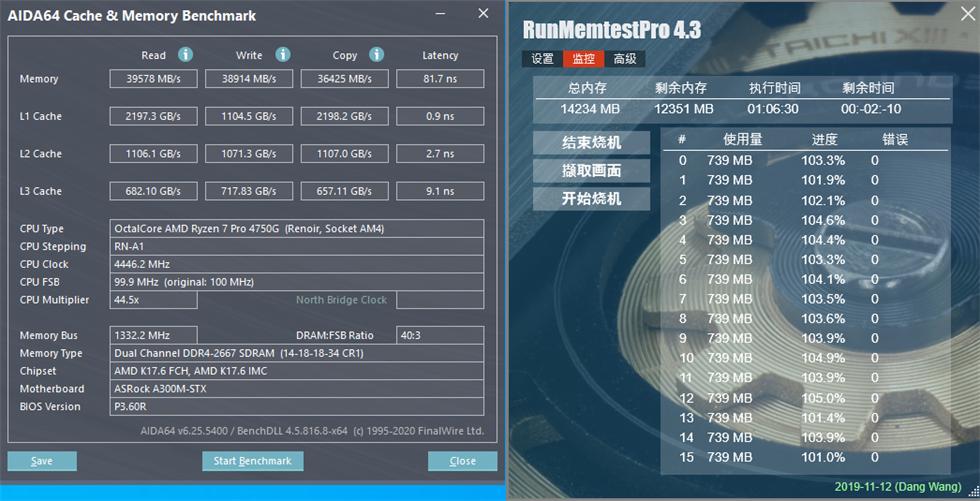
Task: Click the 错误 column header
Action: (895, 139)
